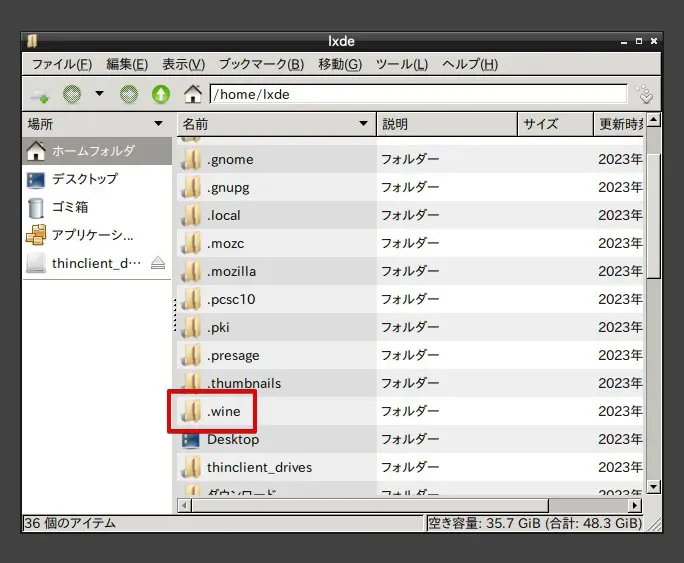Image resolution: width=684 pixels, height=563 pixels.
Task: Click the home folder toolbar icon
Action: (193, 95)
